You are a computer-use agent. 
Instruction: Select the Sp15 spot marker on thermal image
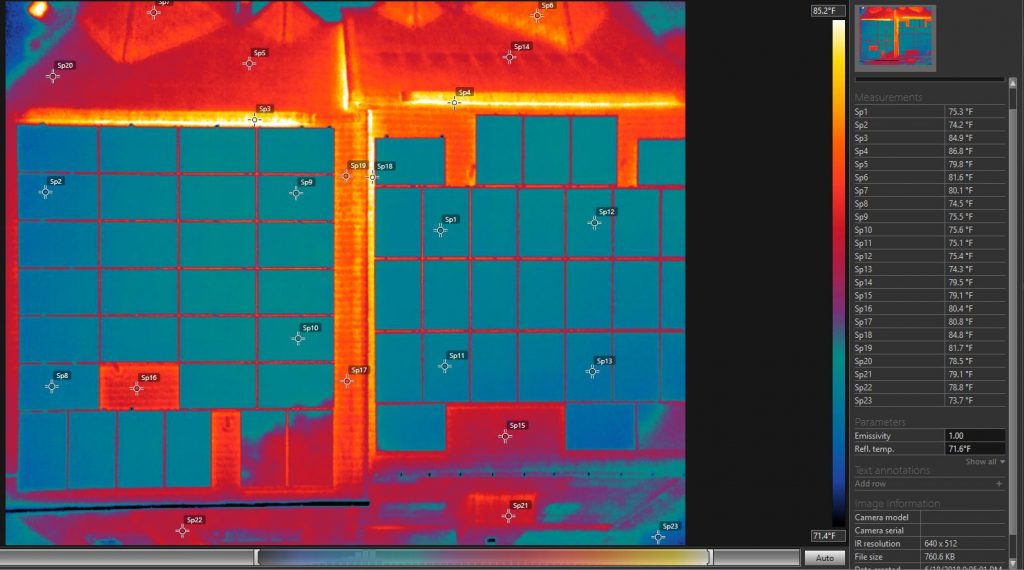[x=505, y=436]
